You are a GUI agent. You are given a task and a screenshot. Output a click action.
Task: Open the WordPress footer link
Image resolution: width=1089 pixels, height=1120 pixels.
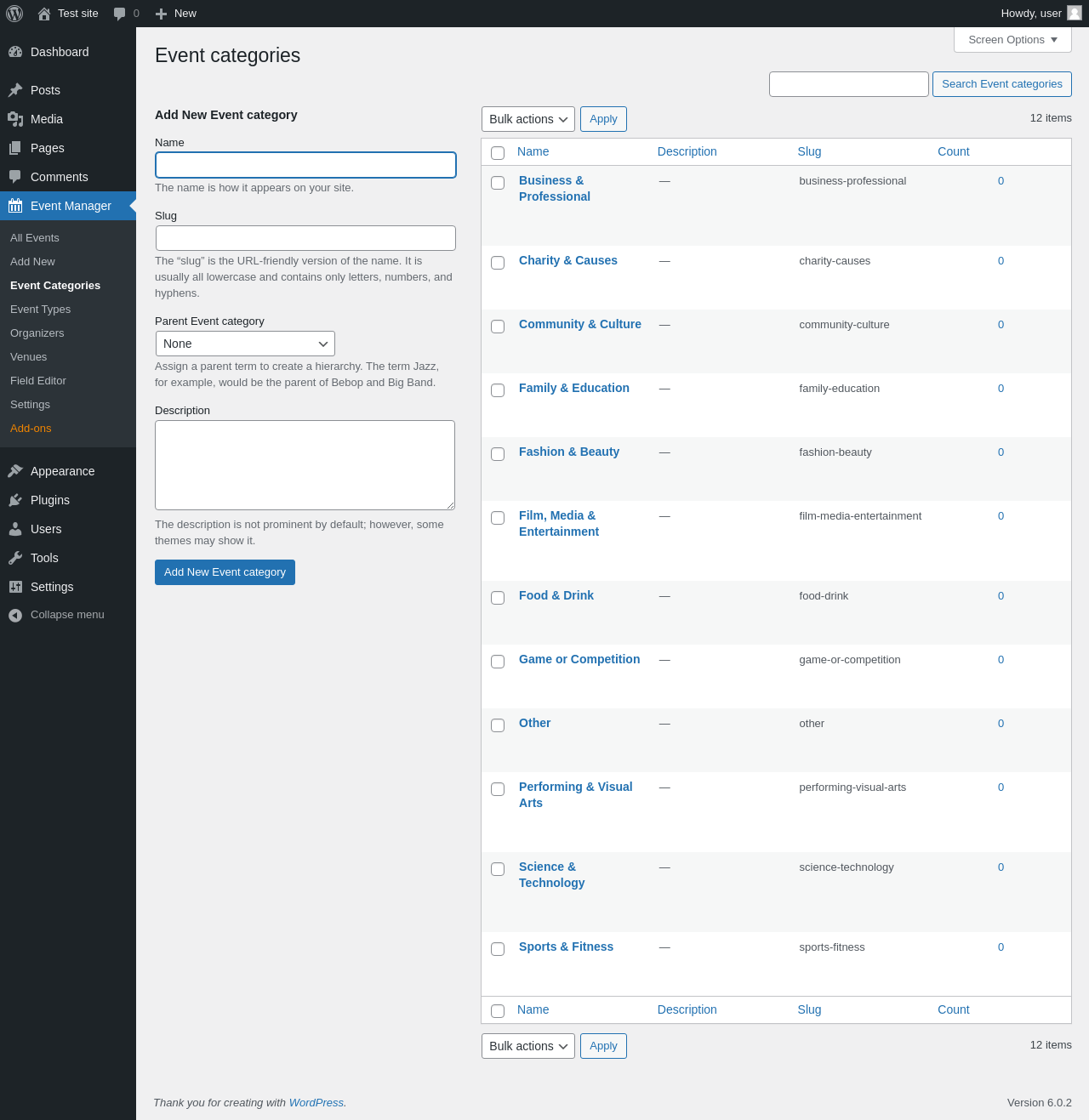(x=316, y=1103)
